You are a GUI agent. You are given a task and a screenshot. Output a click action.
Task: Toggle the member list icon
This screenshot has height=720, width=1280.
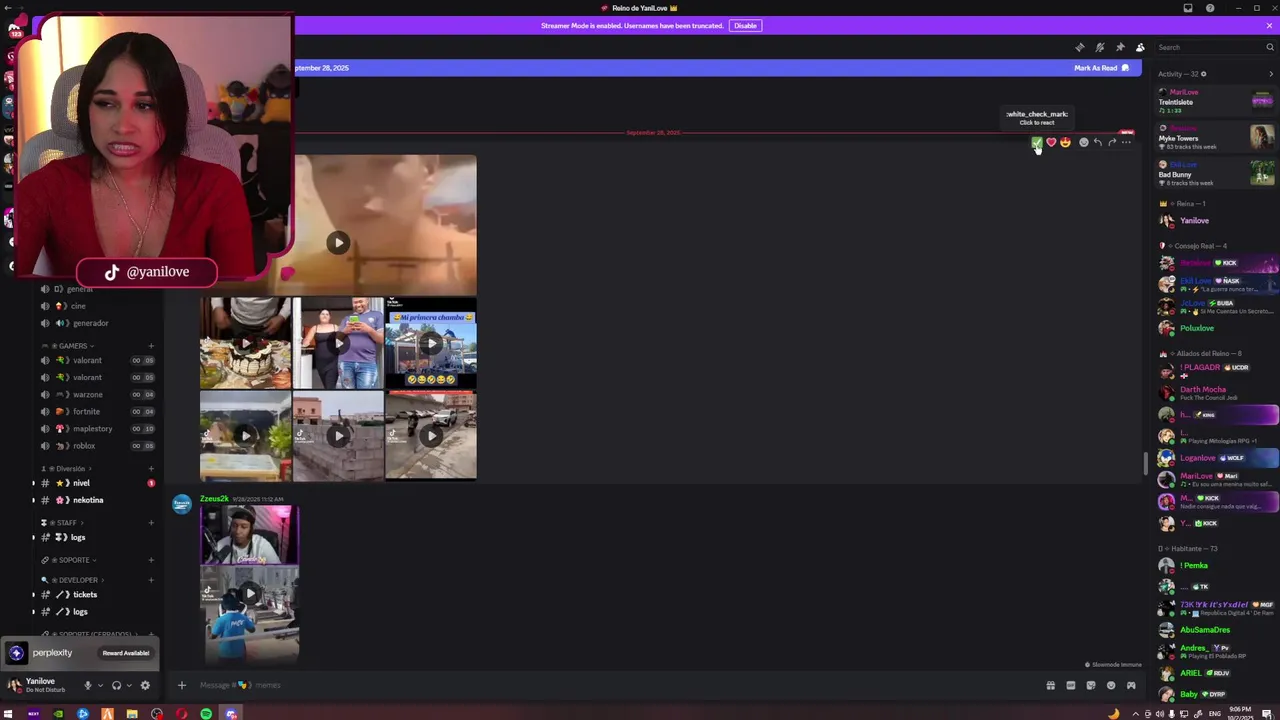tap(1140, 47)
